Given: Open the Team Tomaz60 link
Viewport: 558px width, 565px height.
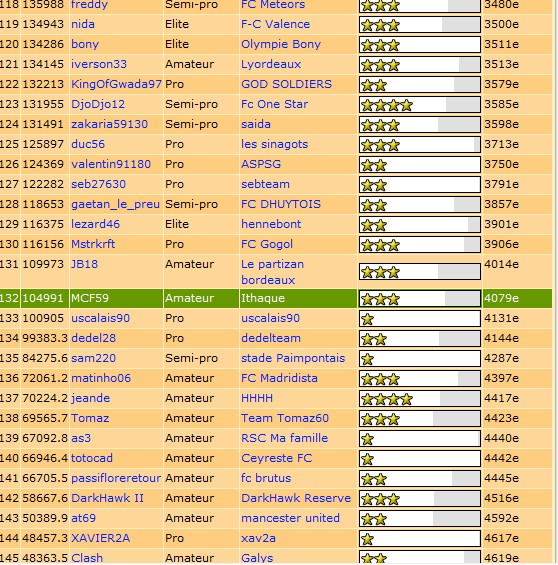Looking at the screenshot, I should click(285, 418).
